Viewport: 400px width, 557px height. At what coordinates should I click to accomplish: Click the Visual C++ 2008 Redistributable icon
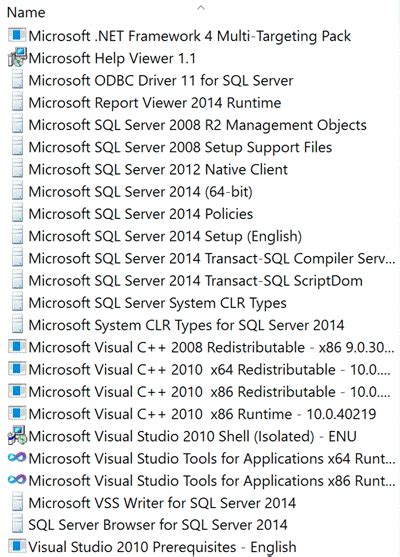17,347
